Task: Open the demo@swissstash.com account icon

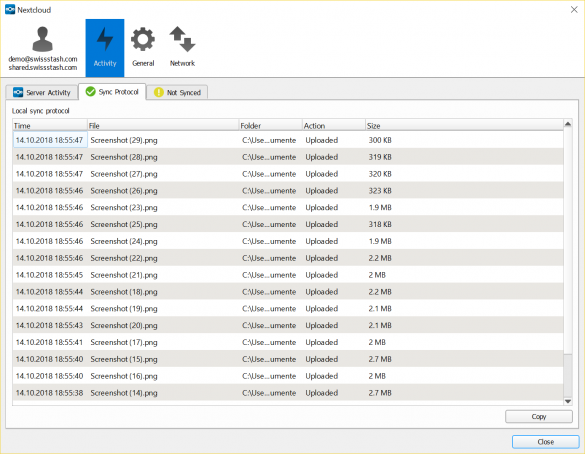Action: (x=43, y=39)
